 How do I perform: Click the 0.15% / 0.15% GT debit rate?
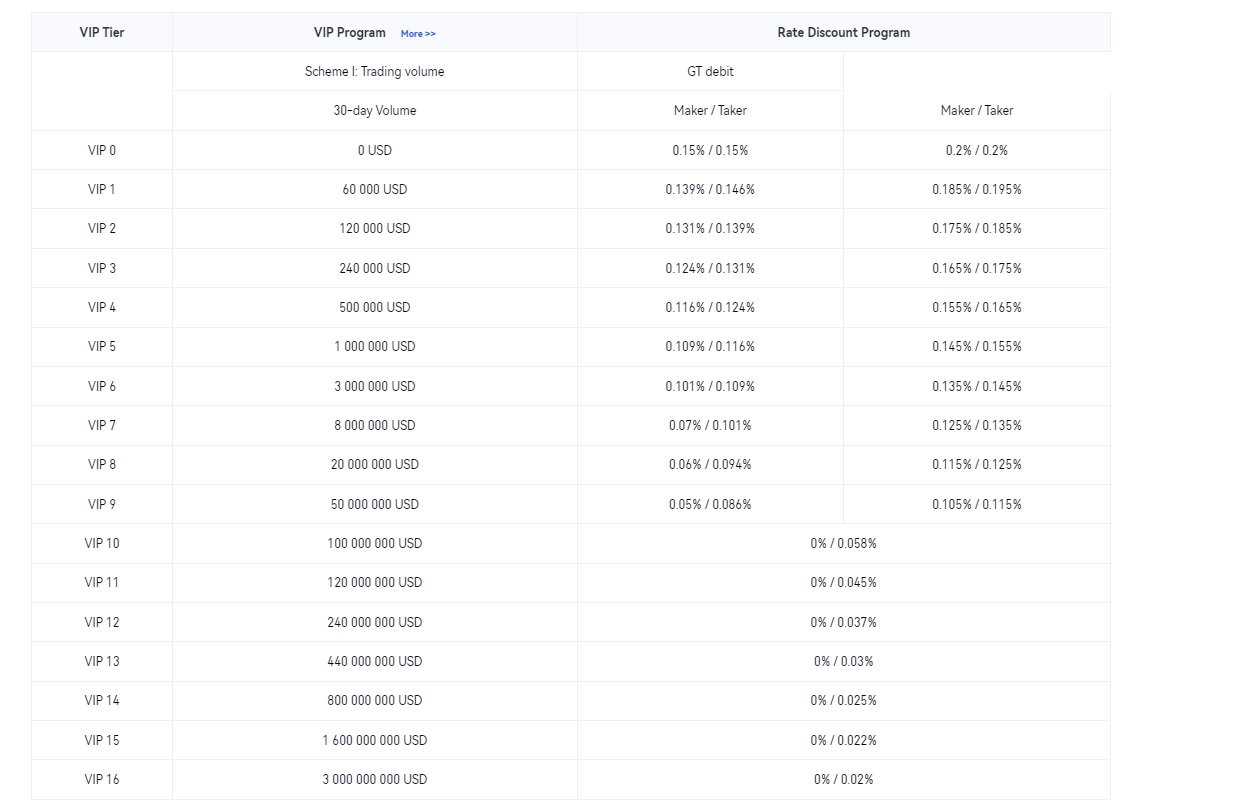click(x=710, y=150)
